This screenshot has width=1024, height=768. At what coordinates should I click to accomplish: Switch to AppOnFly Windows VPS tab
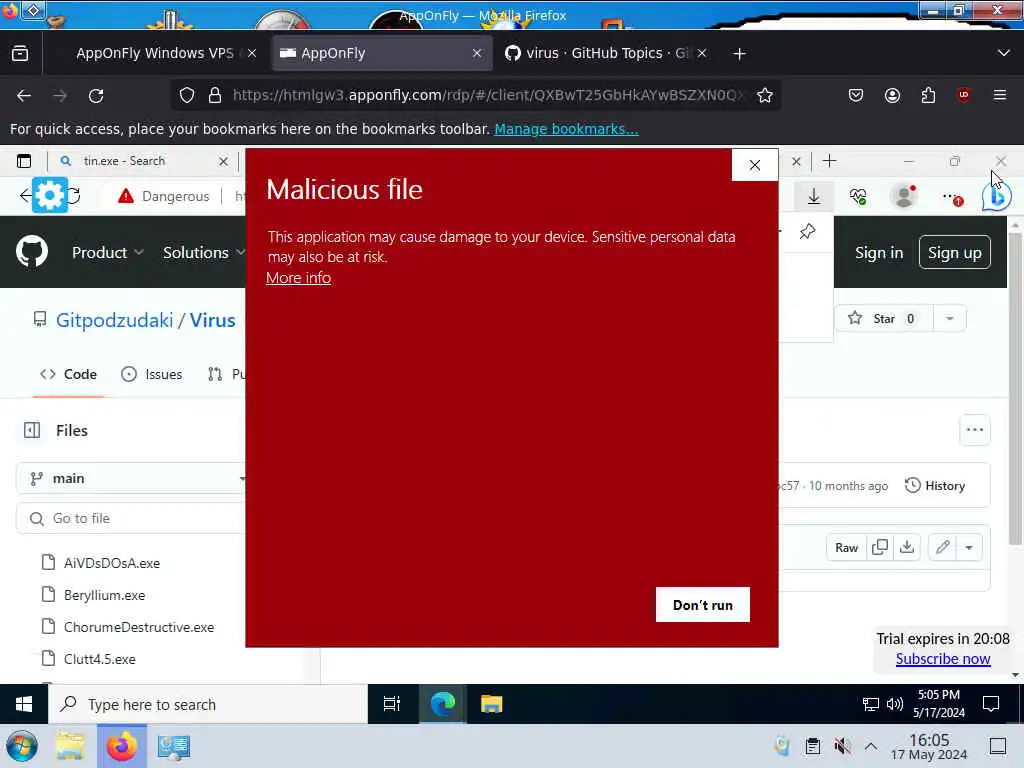[154, 54]
